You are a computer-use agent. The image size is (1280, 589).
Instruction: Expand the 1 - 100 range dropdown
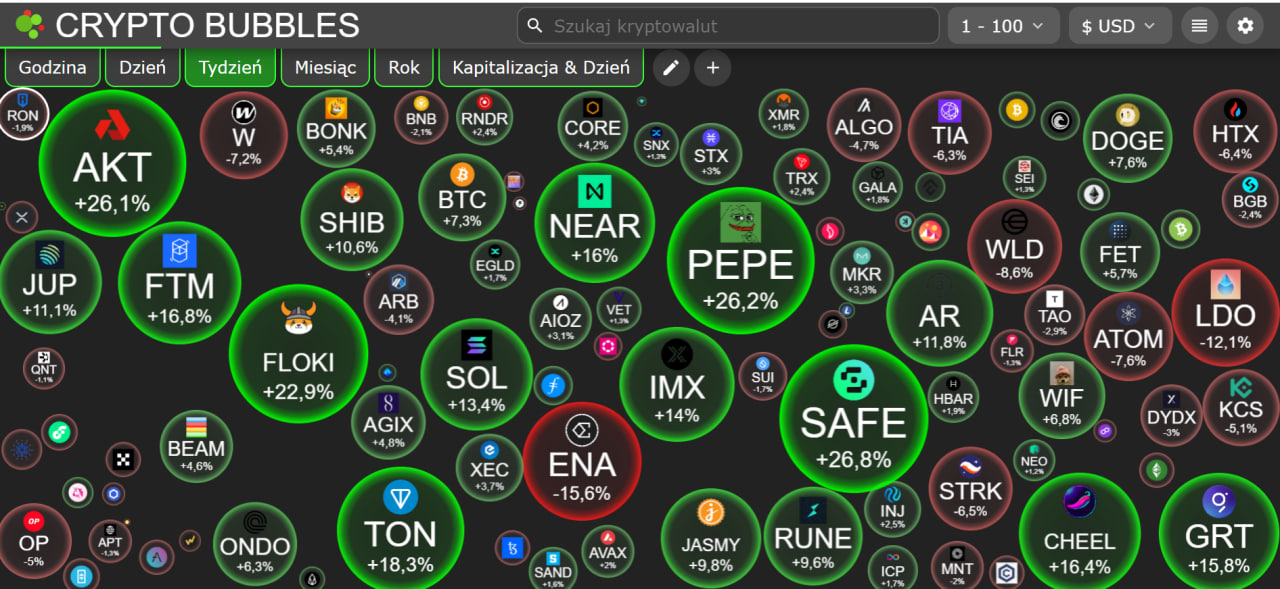click(1002, 26)
